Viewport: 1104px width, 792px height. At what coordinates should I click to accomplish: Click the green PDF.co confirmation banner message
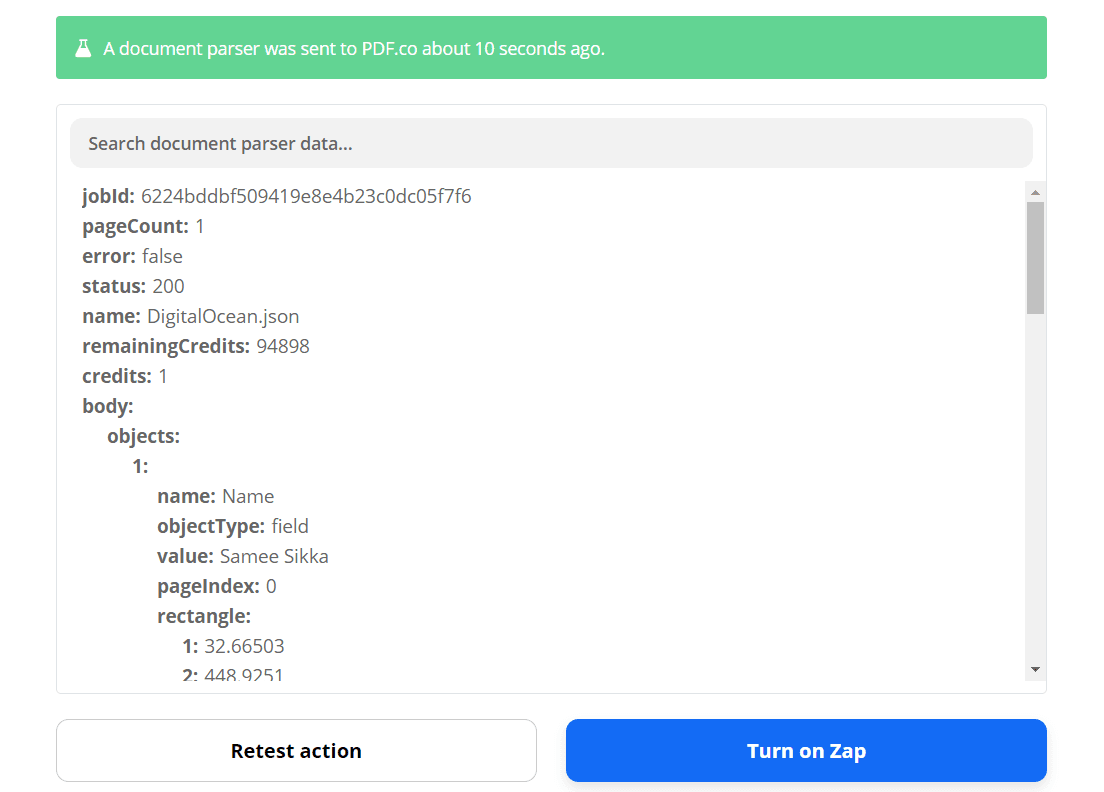354,48
